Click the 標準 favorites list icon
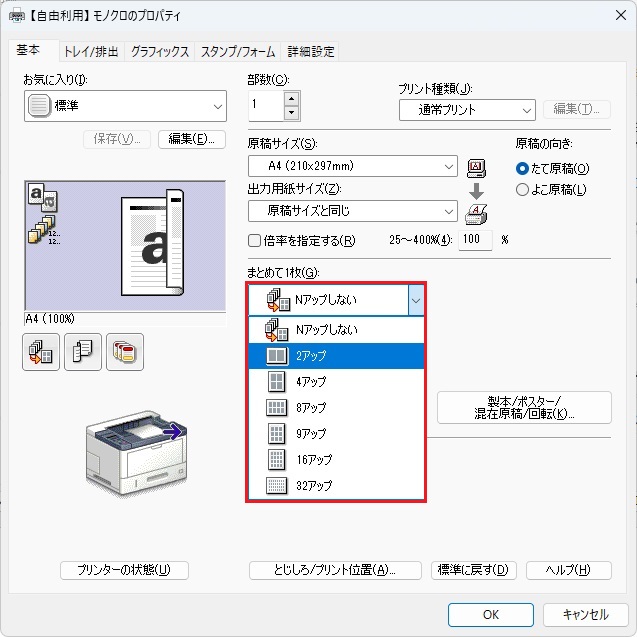This screenshot has height=637, width=637. click(x=39, y=106)
